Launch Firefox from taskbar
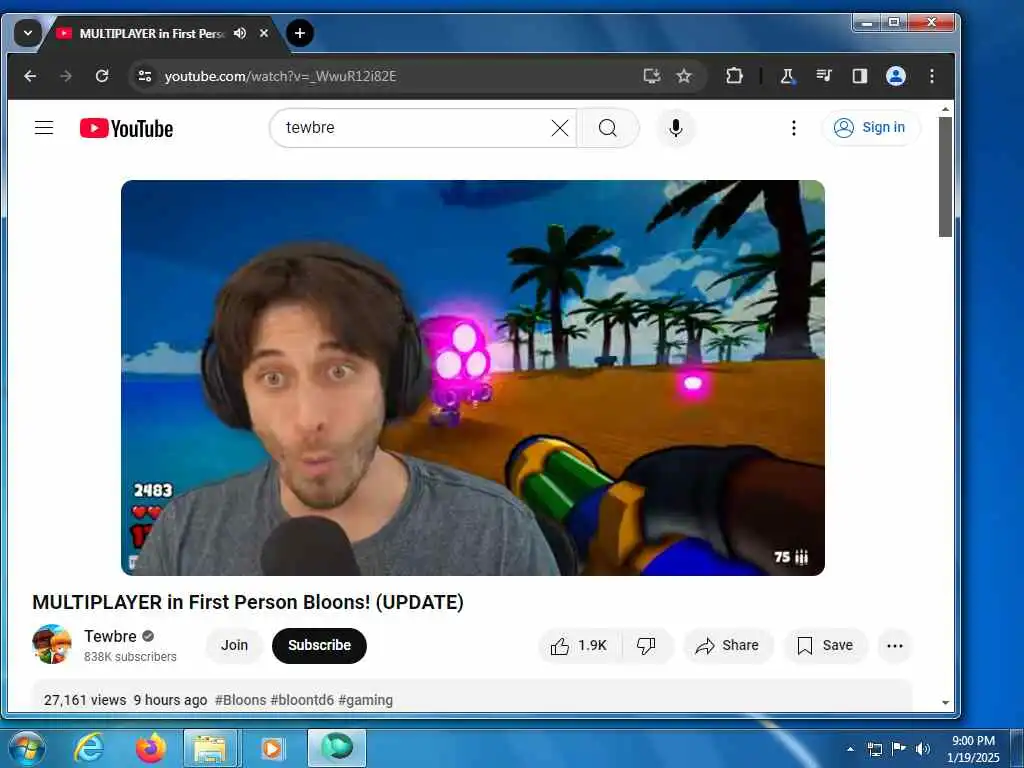1024x768 pixels. (151, 748)
